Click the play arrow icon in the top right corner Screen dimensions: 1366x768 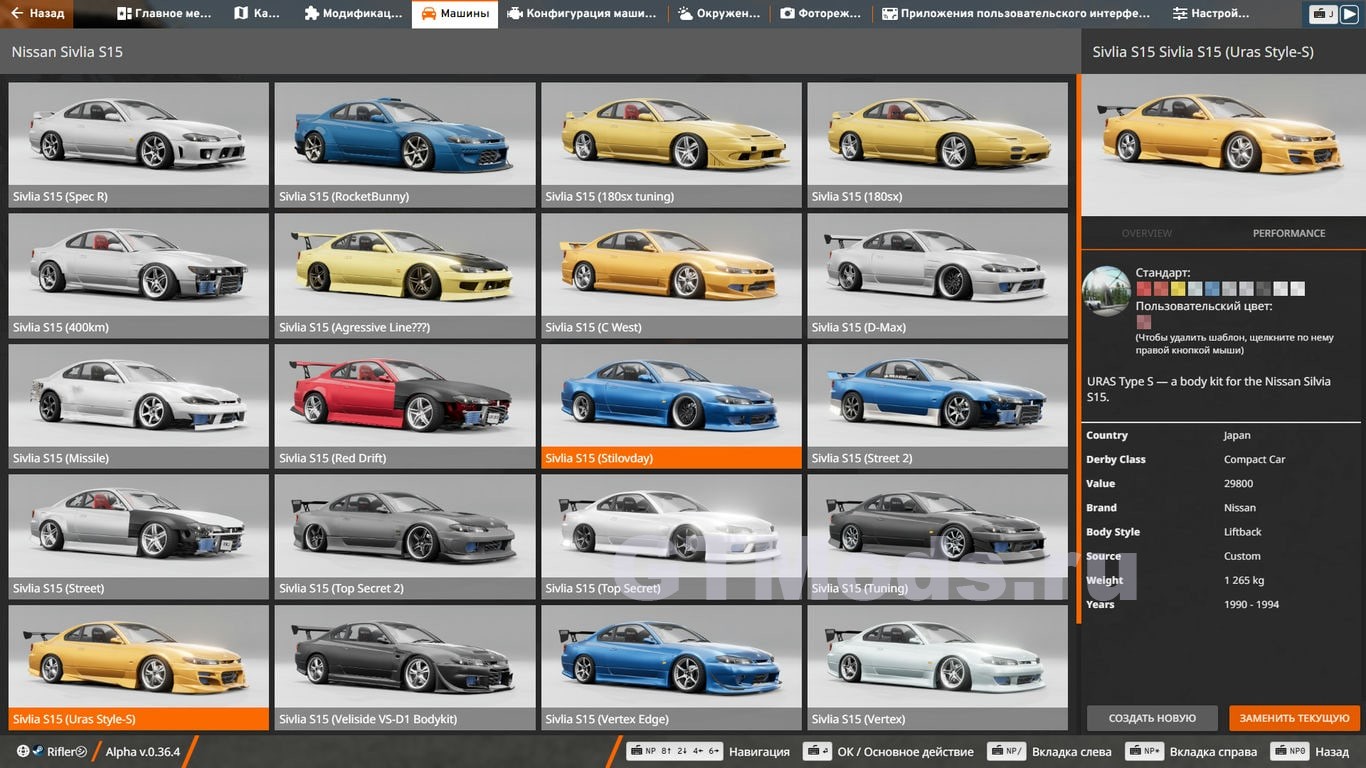pyautogui.click(x=1350, y=14)
